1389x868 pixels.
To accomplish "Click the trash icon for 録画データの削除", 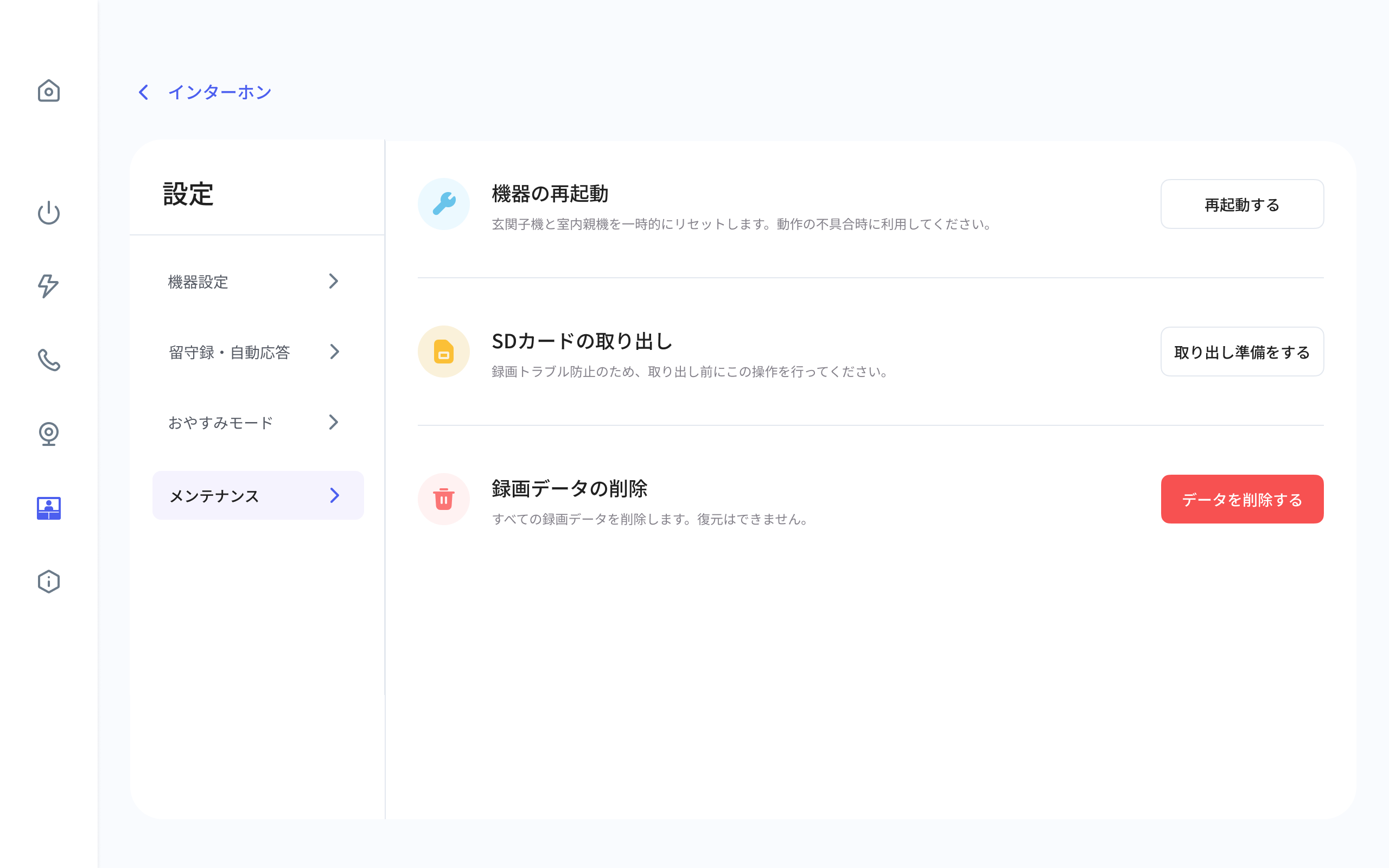I will coord(444,499).
